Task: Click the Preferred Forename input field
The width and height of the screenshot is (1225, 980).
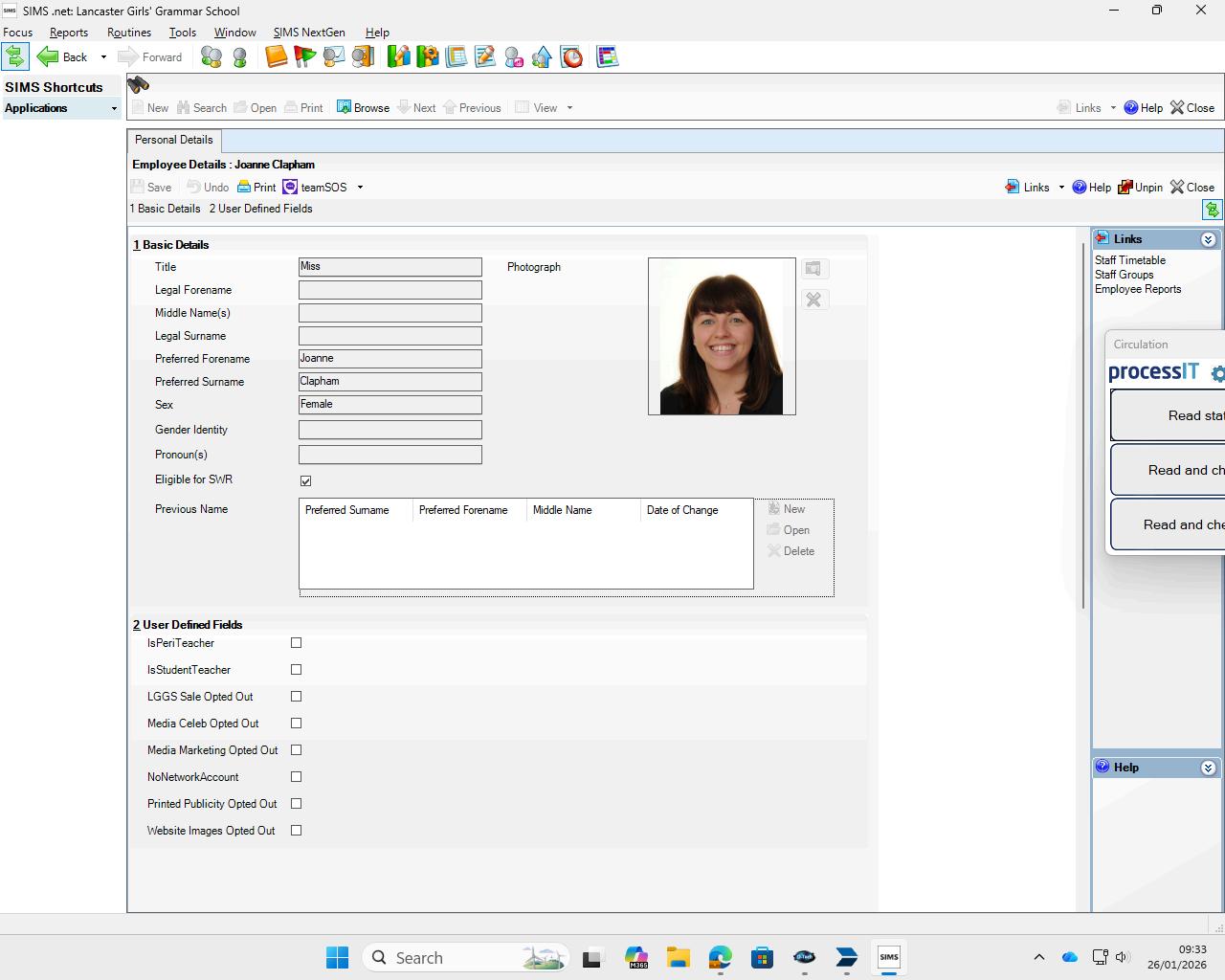Action: [x=390, y=359]
